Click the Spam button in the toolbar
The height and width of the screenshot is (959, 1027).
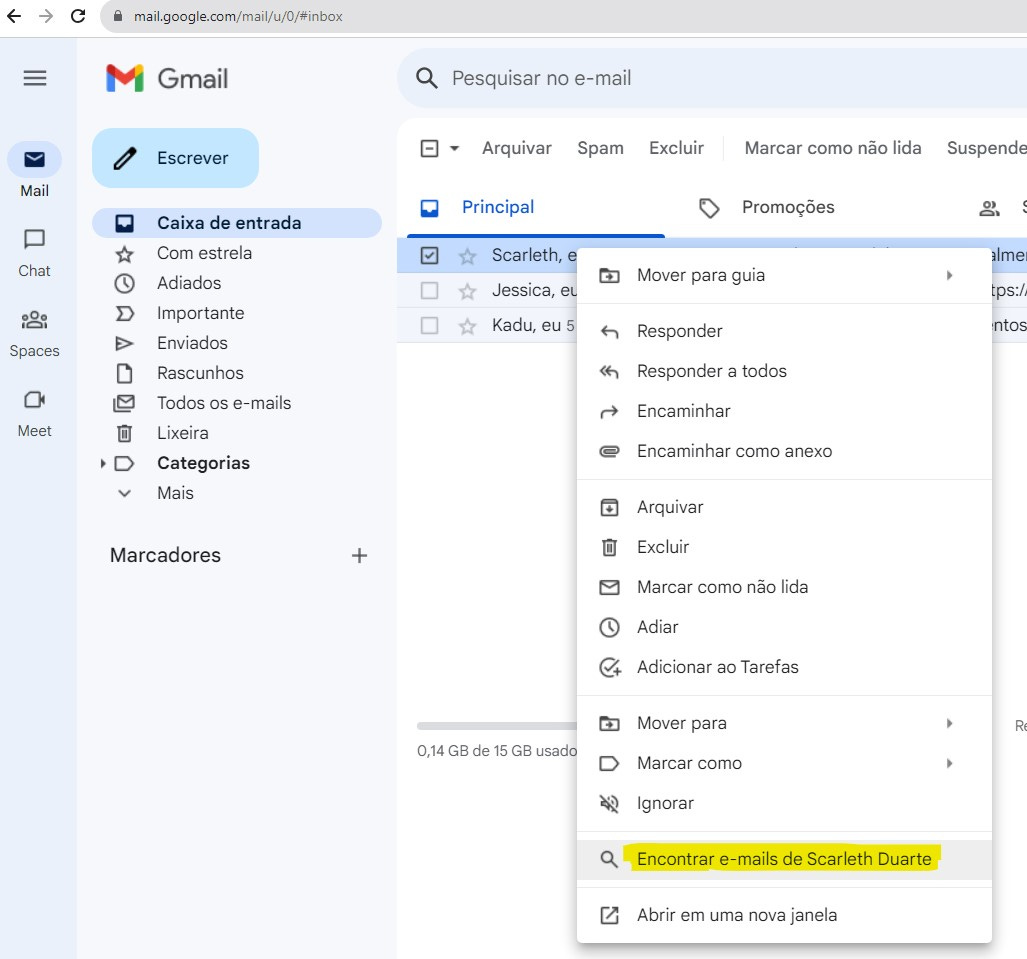pos(600,147)
